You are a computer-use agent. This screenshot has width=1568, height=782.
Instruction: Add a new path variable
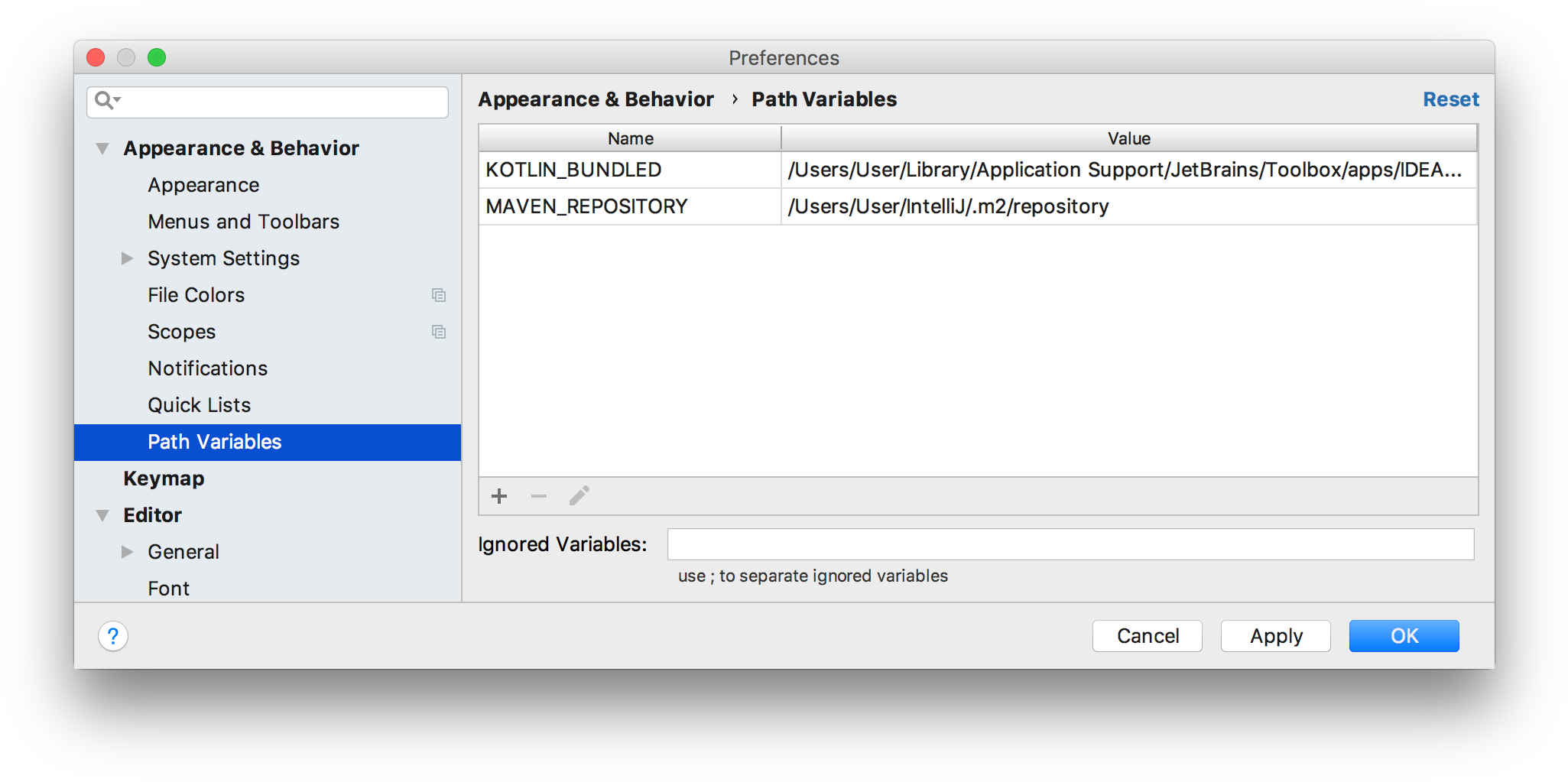tap(498, 496)
